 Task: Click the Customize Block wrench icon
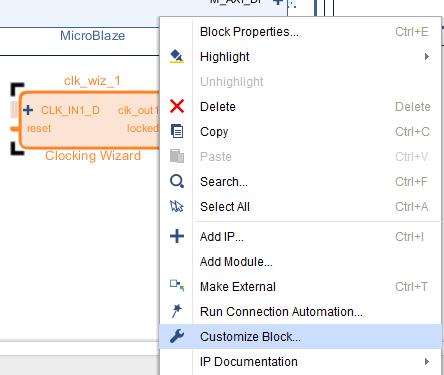(x=177, y=336)
